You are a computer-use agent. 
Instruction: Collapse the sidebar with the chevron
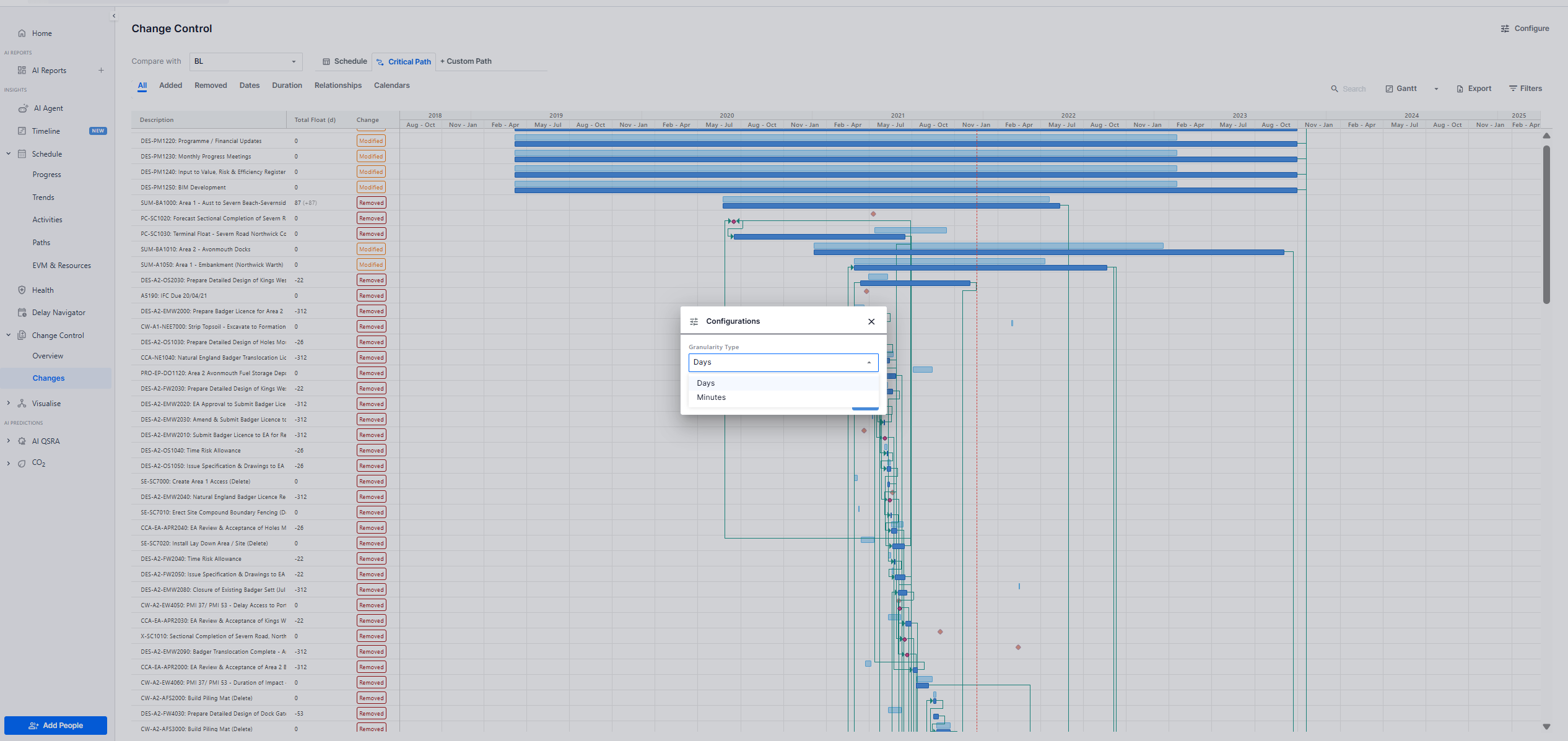point(113,16)
